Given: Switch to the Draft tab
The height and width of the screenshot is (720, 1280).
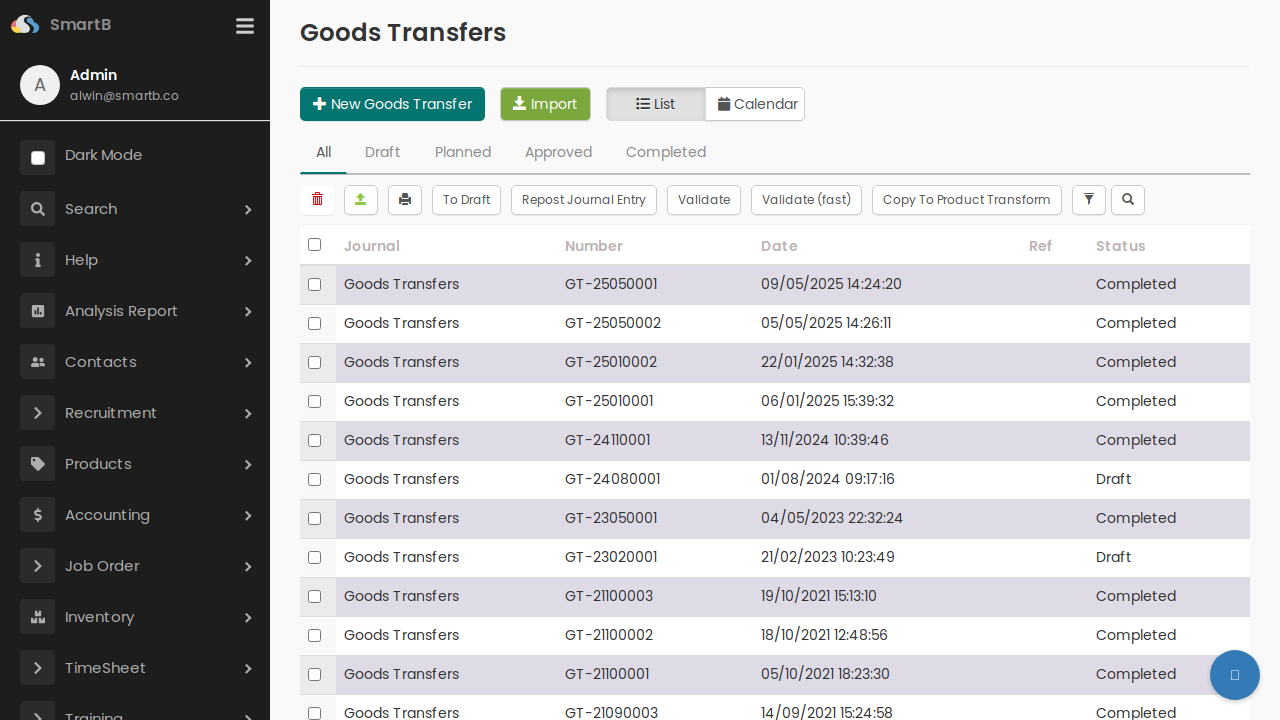Looking at the screenshot, I should coord(382,152).
